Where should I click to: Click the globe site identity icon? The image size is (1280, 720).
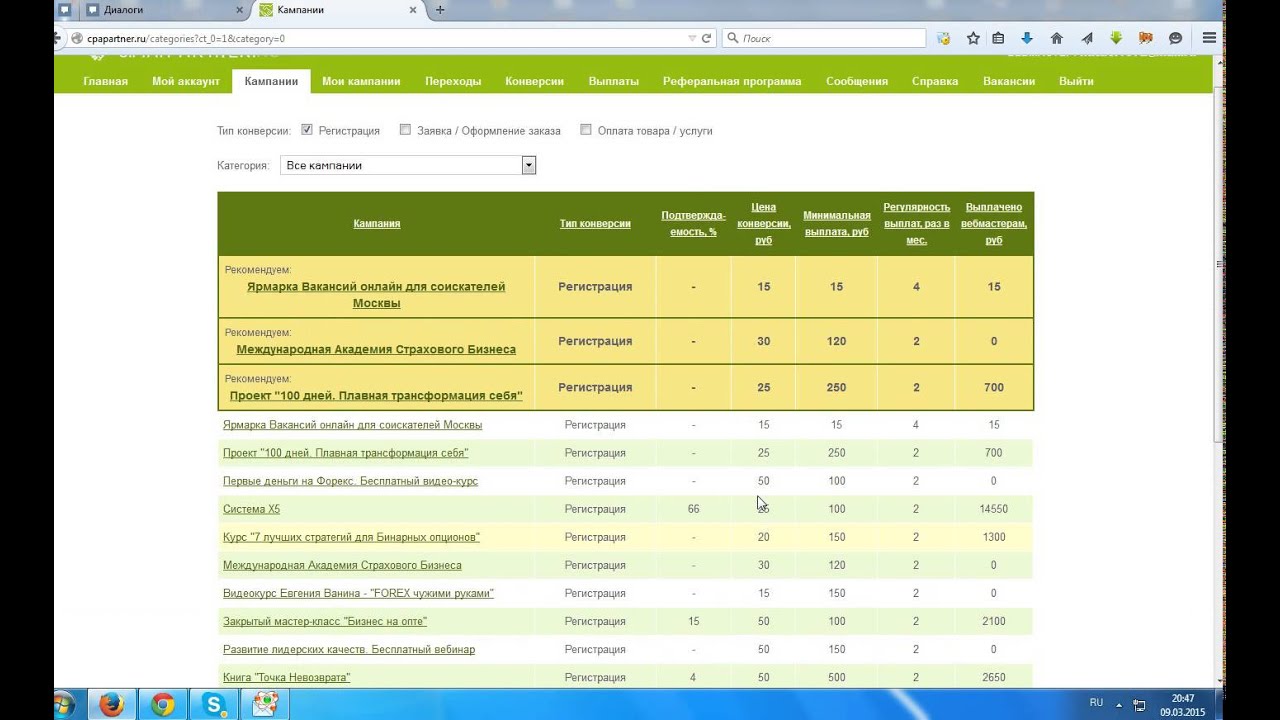coord(76,38)
